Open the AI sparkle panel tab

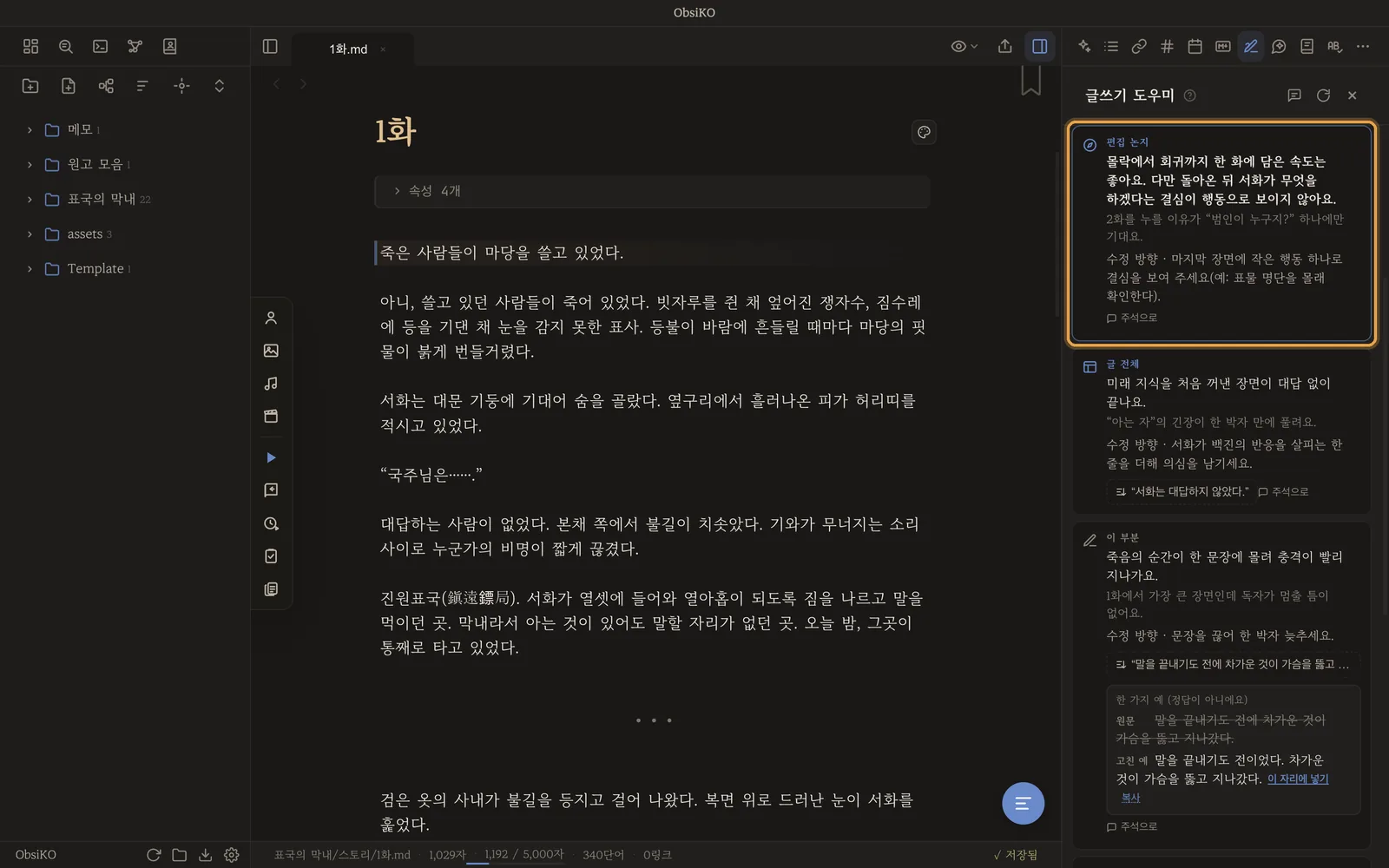tap(1084, 47)
